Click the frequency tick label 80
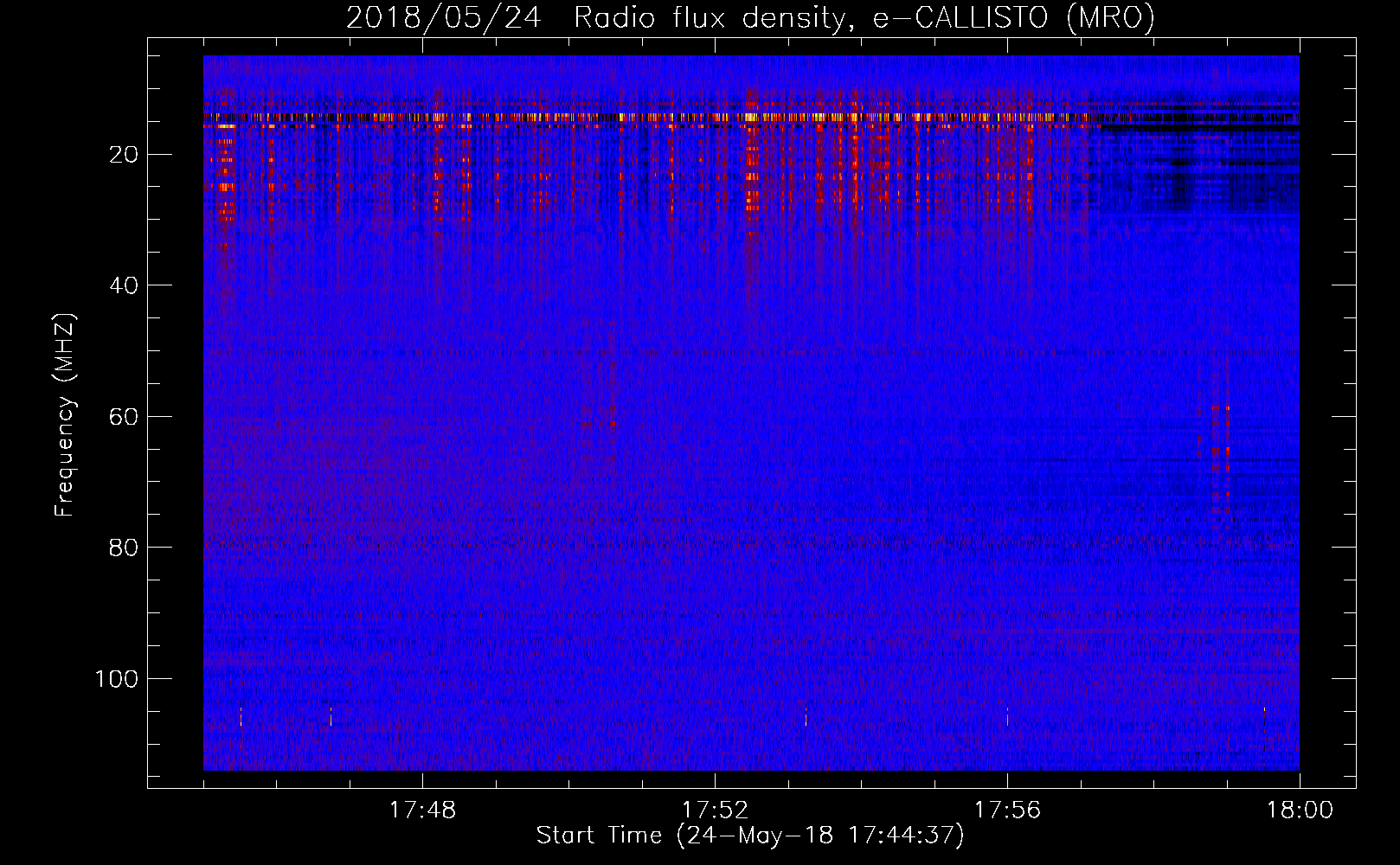1400x865 pixels. coord(124,548)
